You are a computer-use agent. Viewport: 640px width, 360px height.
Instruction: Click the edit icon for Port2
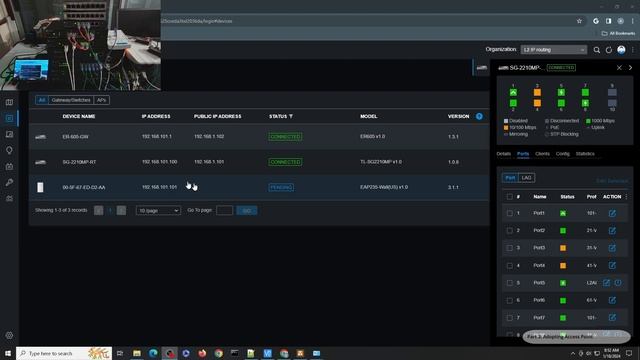[x=612, y=231]
